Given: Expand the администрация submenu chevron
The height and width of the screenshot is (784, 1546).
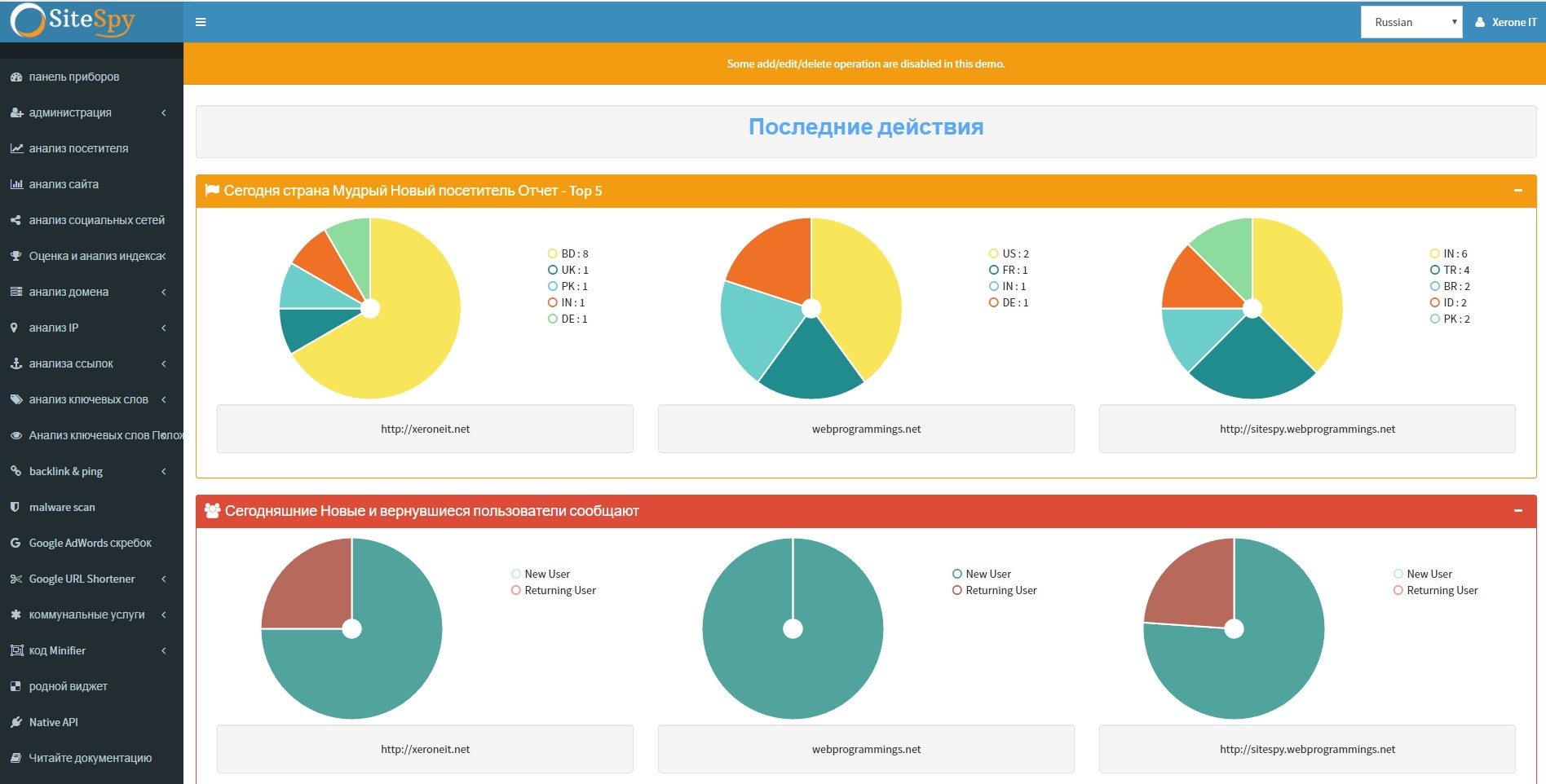Looking at the screenshot, I should [x=164, y=112].
